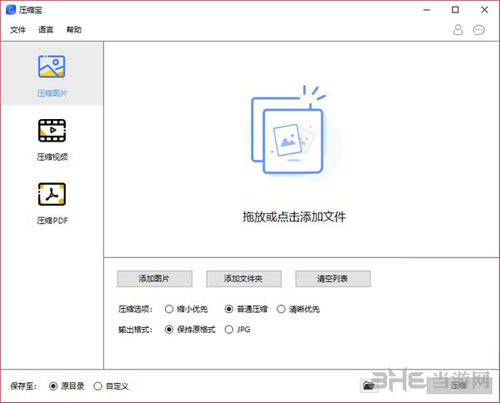
Task: Open the 压缩PDF compression mode
Action: pyautogui.click(x=52, y=203)
